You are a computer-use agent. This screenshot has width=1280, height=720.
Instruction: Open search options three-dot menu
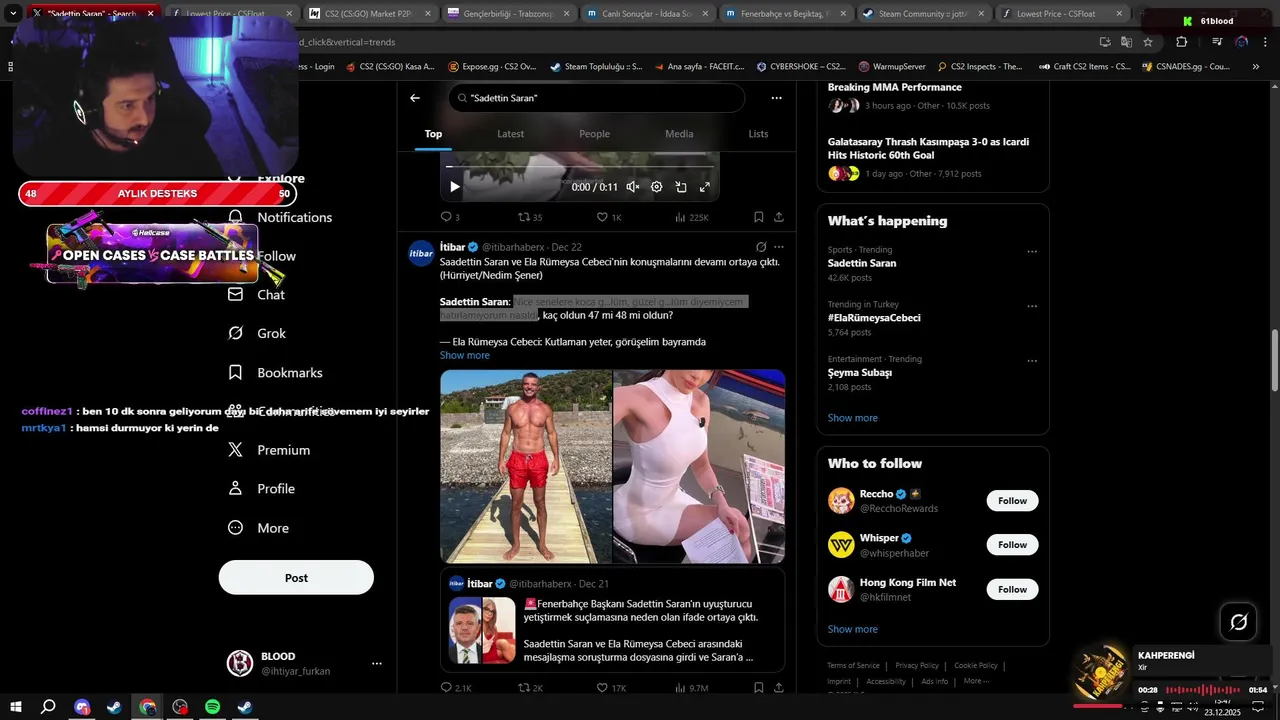pyautogui.click(x=776, y=98)
